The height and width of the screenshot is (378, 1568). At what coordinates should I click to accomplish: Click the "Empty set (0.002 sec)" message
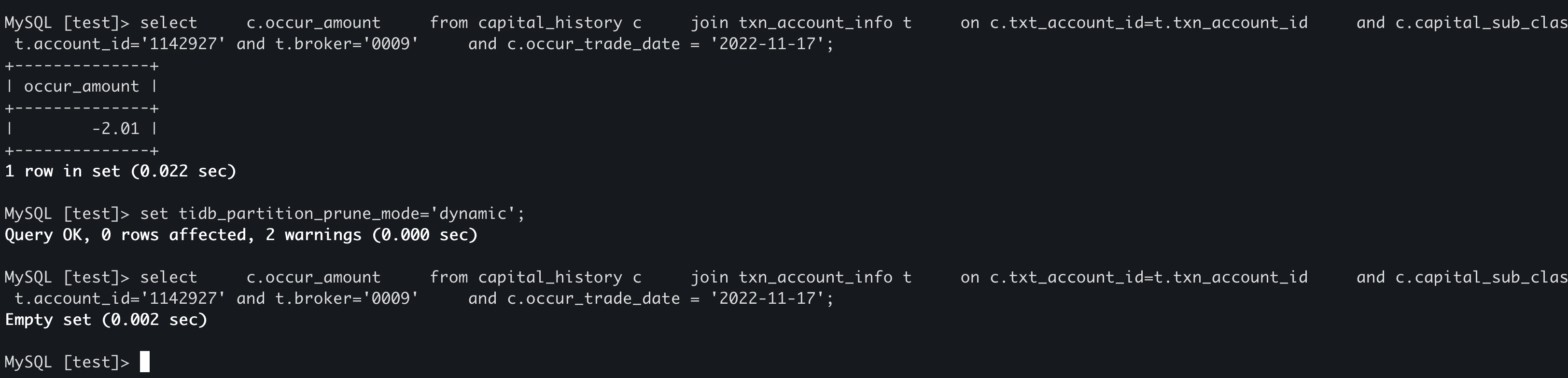106,320
